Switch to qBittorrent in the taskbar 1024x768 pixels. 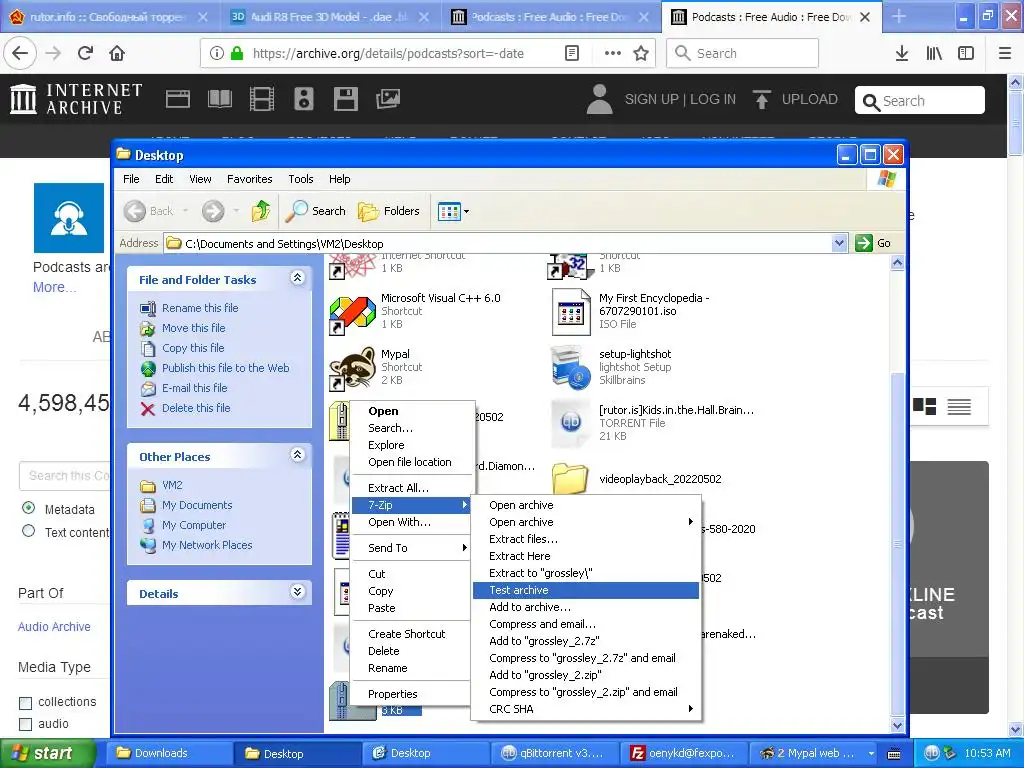click(554, 753)
